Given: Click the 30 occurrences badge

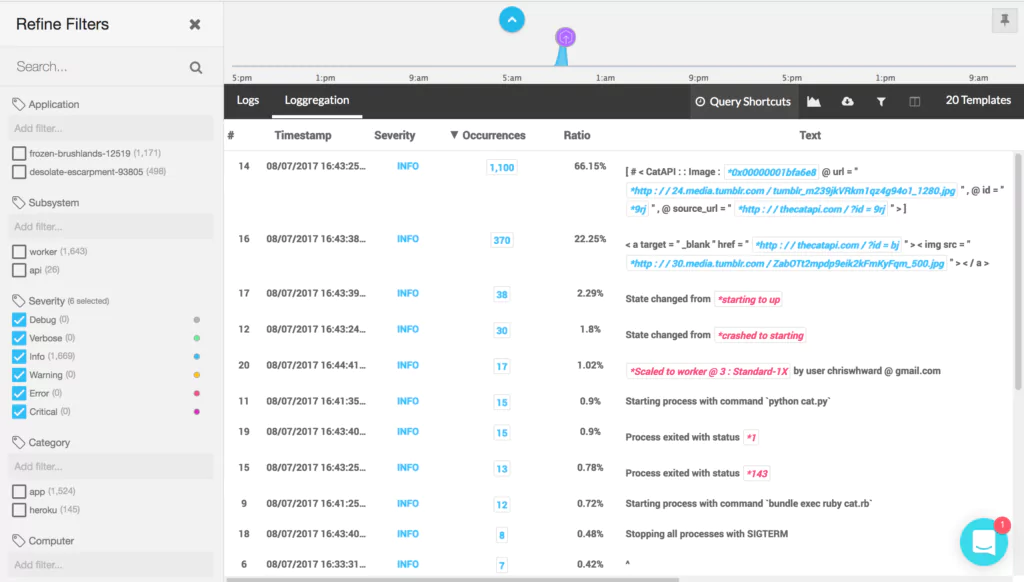Looking at the screenshot, I should pyautogui.click(x=502, y=331).
